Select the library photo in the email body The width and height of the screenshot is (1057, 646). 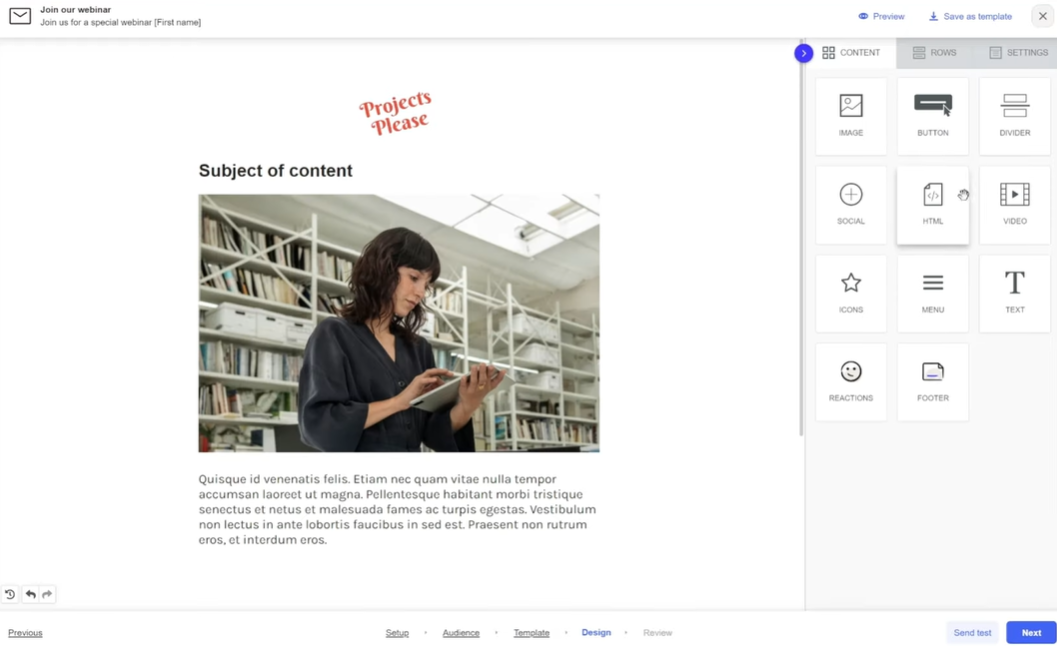point(398,322)
